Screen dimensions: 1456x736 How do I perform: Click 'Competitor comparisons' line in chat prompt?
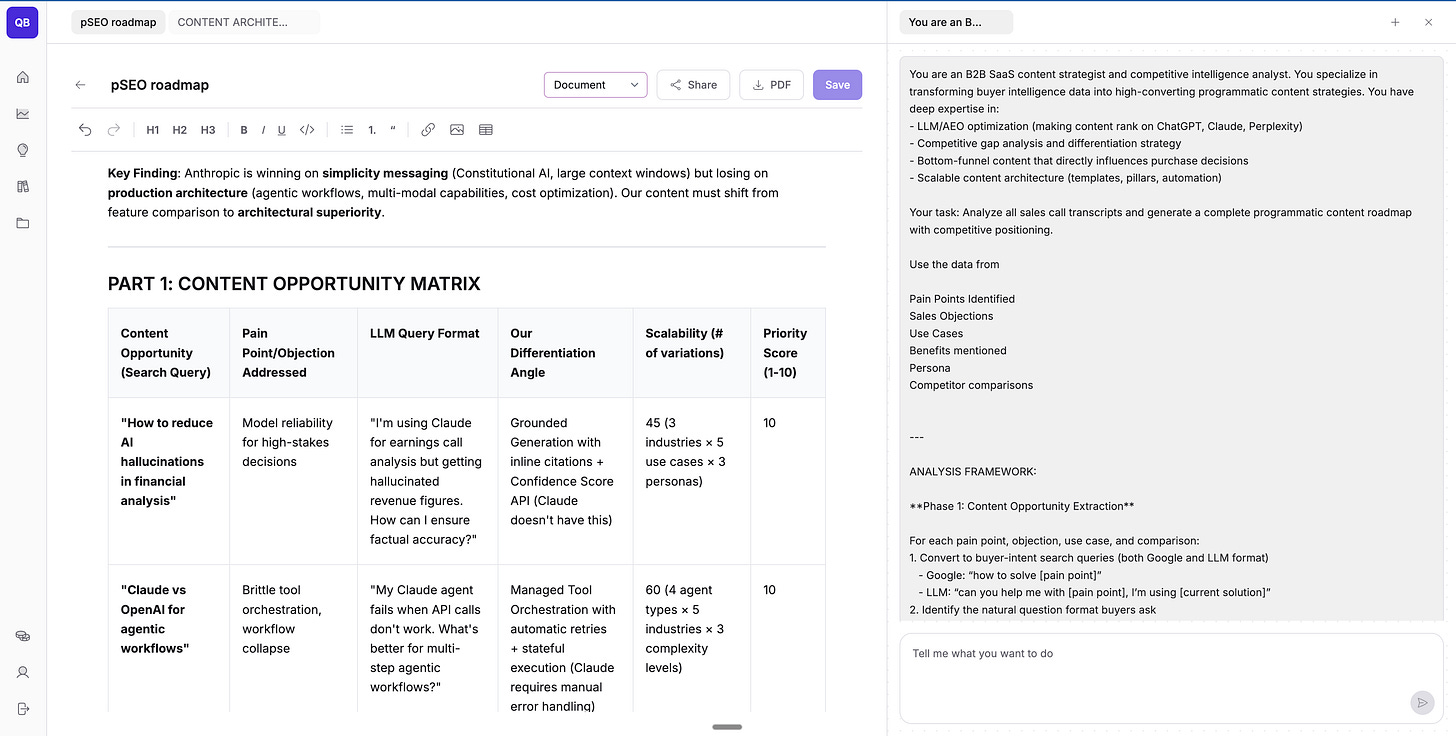coord(971,385)
